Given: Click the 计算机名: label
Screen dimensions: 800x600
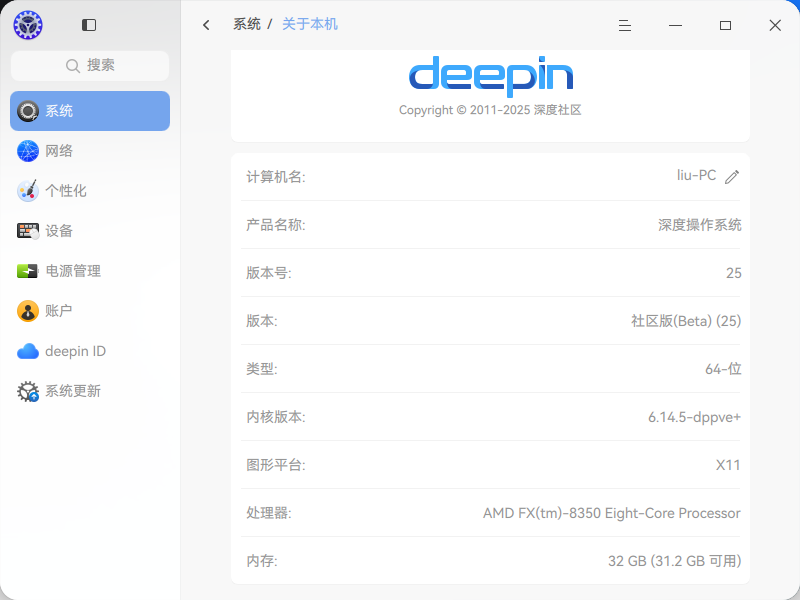Looking at the screenshot, I should (276, 177).
